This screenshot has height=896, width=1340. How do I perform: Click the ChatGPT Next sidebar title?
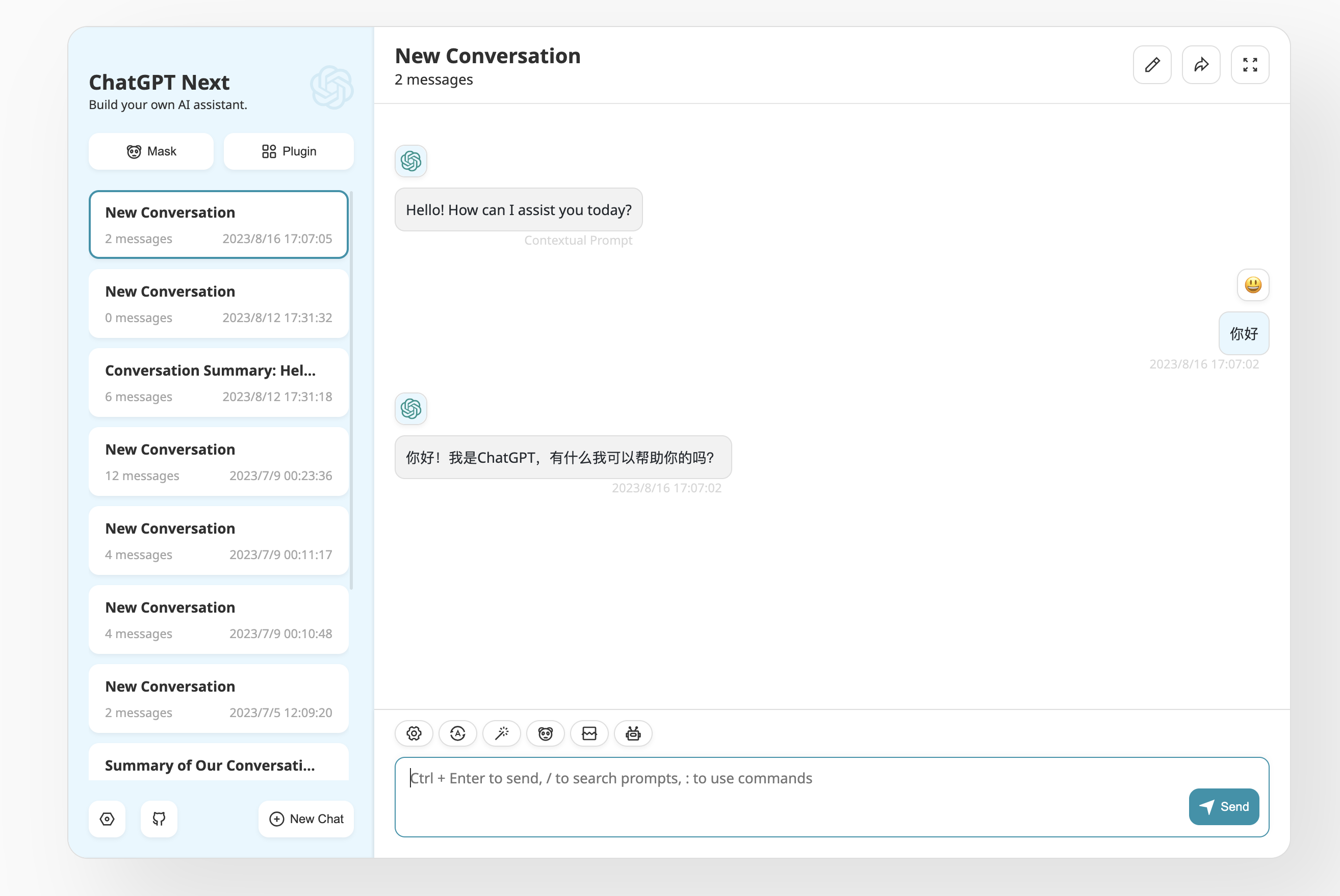tap(159, 82)
